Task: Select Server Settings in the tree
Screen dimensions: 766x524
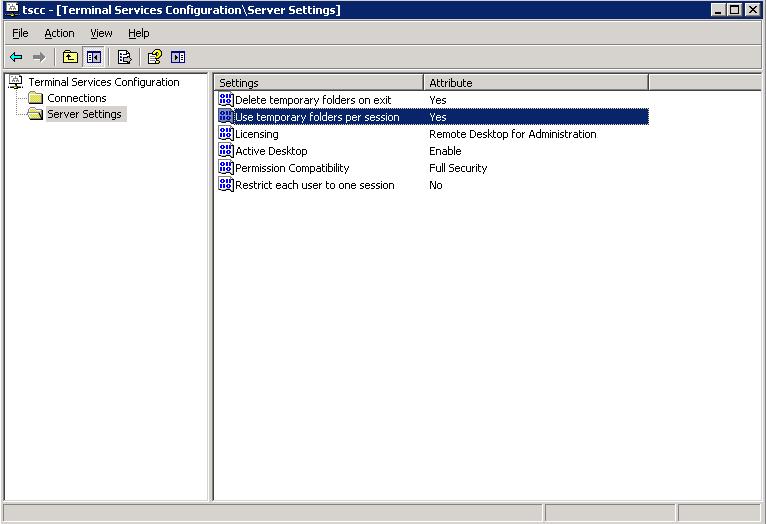Action: [x=84, y=114]
